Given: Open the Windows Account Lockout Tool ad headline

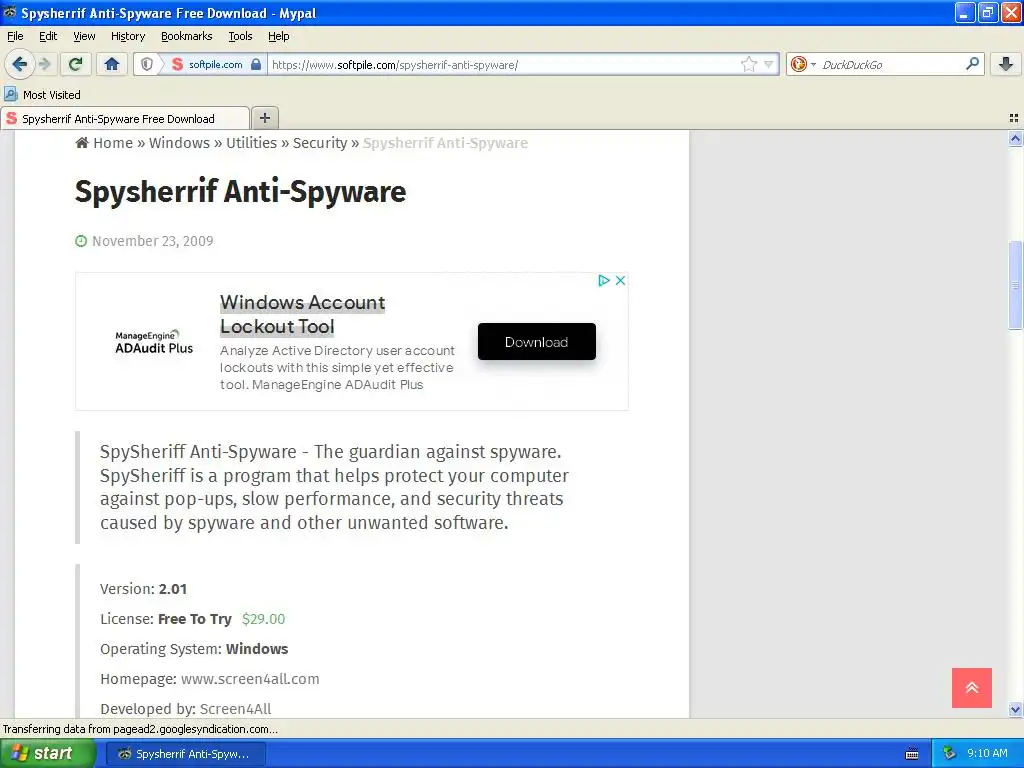Looking at the screenshot, I should [302, 314].
